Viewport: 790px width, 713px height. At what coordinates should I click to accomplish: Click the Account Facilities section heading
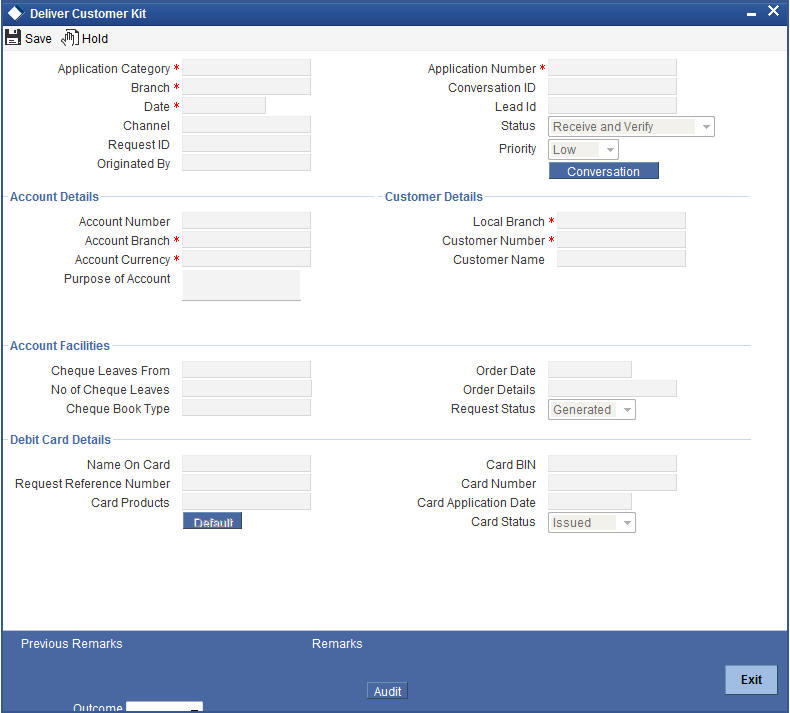click(60, 346)
